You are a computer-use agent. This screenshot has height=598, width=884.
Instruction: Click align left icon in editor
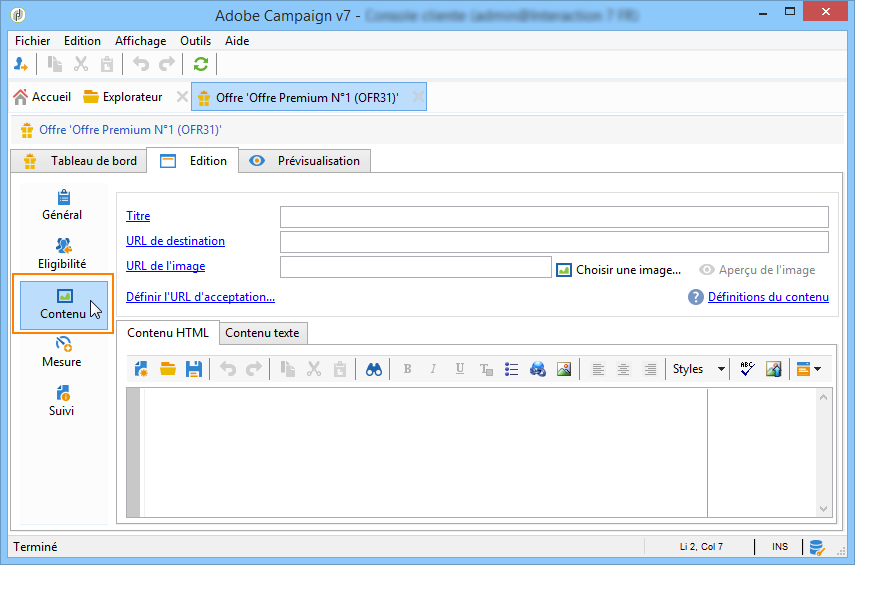click(x=598, y=369)
